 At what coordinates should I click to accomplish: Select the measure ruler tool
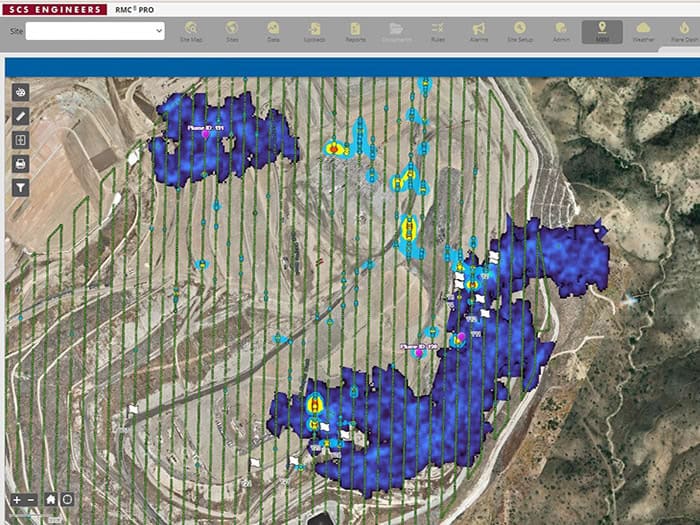click(21, 116)
